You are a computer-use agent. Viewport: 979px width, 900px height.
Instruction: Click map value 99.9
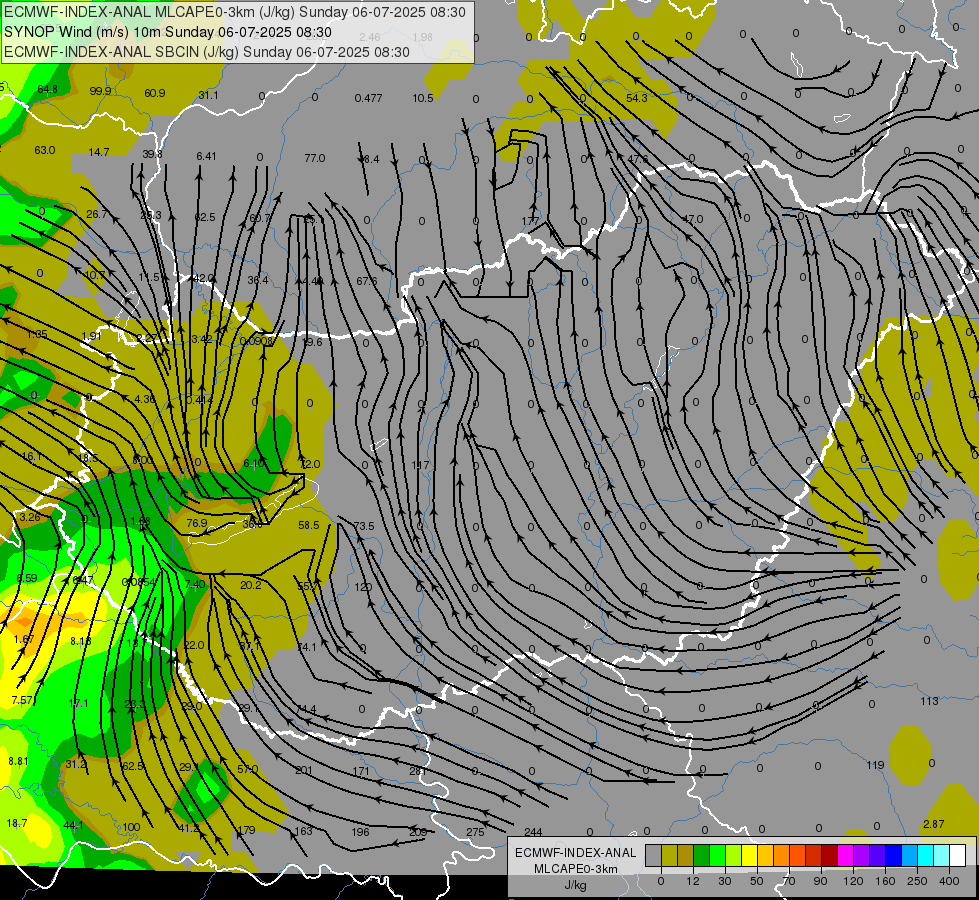(x=100, y=91)
